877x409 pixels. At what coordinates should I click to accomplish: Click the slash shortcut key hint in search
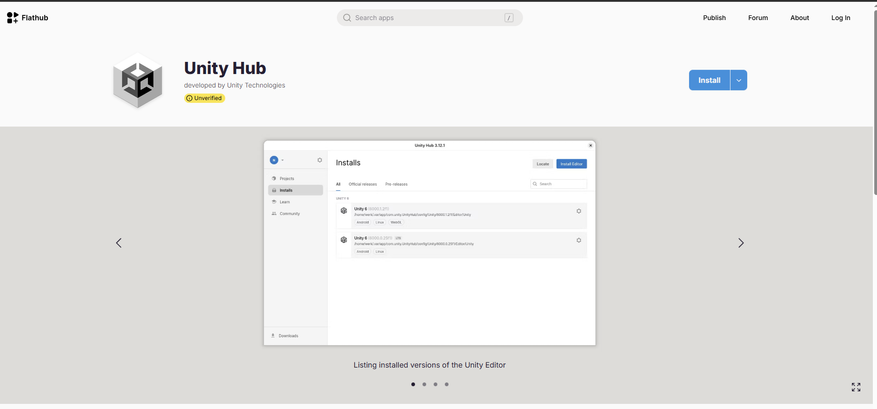click(x=508, y=18)
